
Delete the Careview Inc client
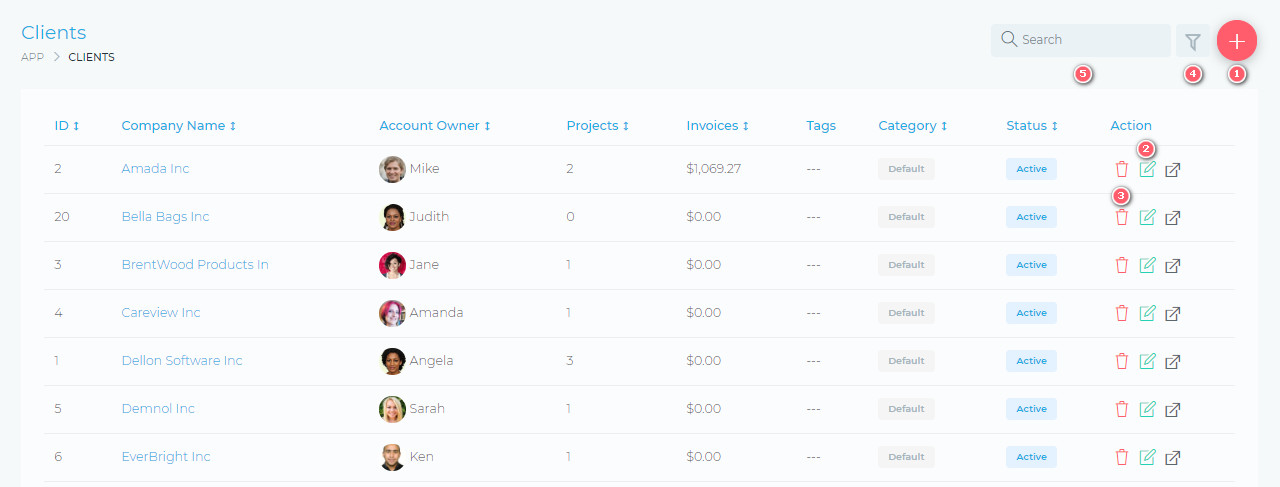pos(1122,314)
